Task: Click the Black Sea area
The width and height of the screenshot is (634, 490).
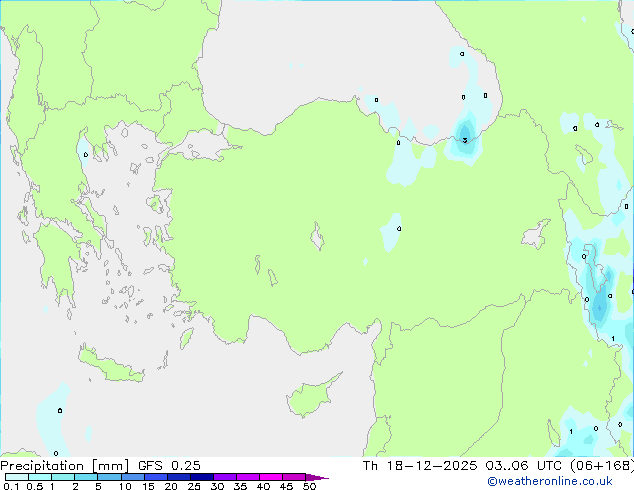Action: [300, 50]
